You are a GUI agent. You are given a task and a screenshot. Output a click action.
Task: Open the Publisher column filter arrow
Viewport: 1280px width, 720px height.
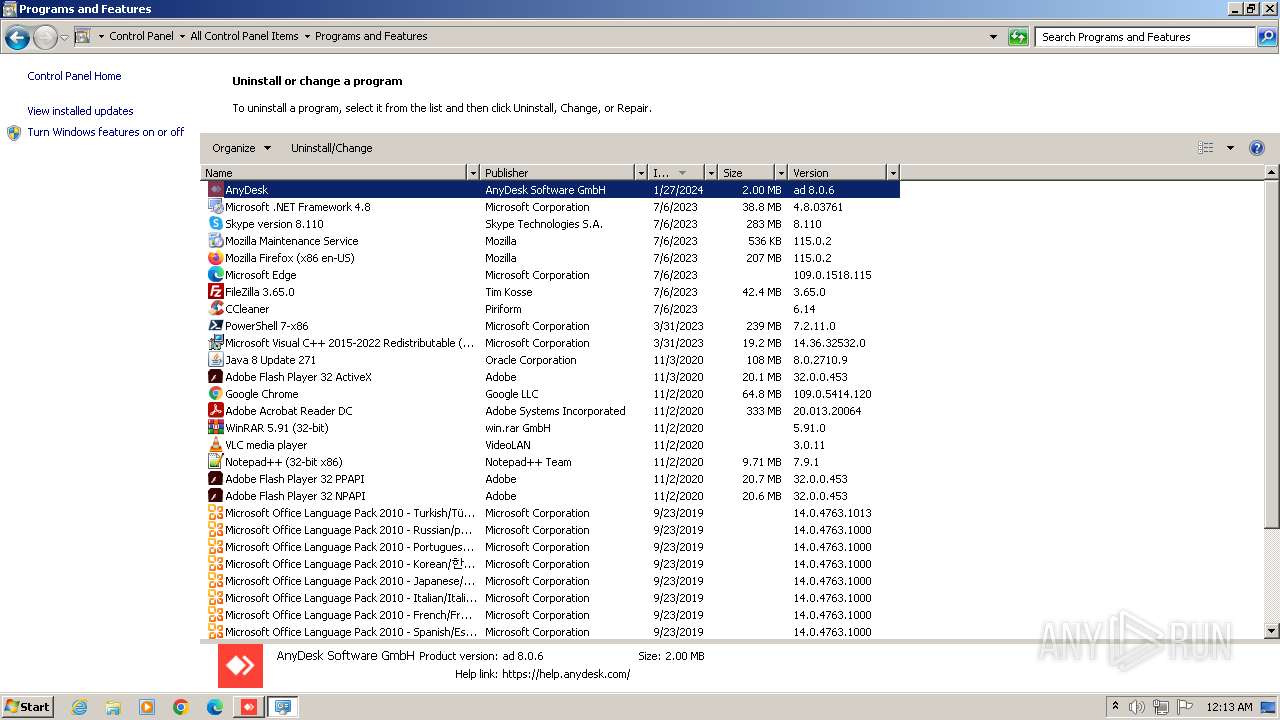(x=641, y=173)
